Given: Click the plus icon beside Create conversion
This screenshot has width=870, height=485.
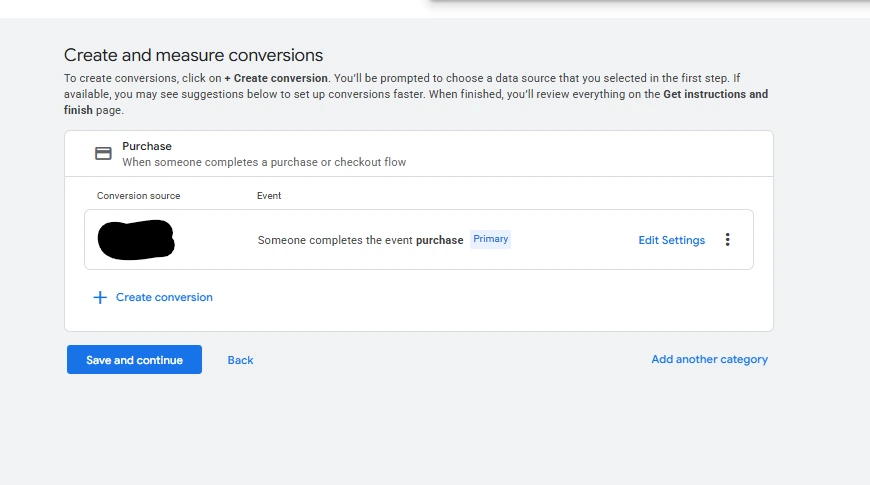Looking at the screenshot, I should click(99, 297).
